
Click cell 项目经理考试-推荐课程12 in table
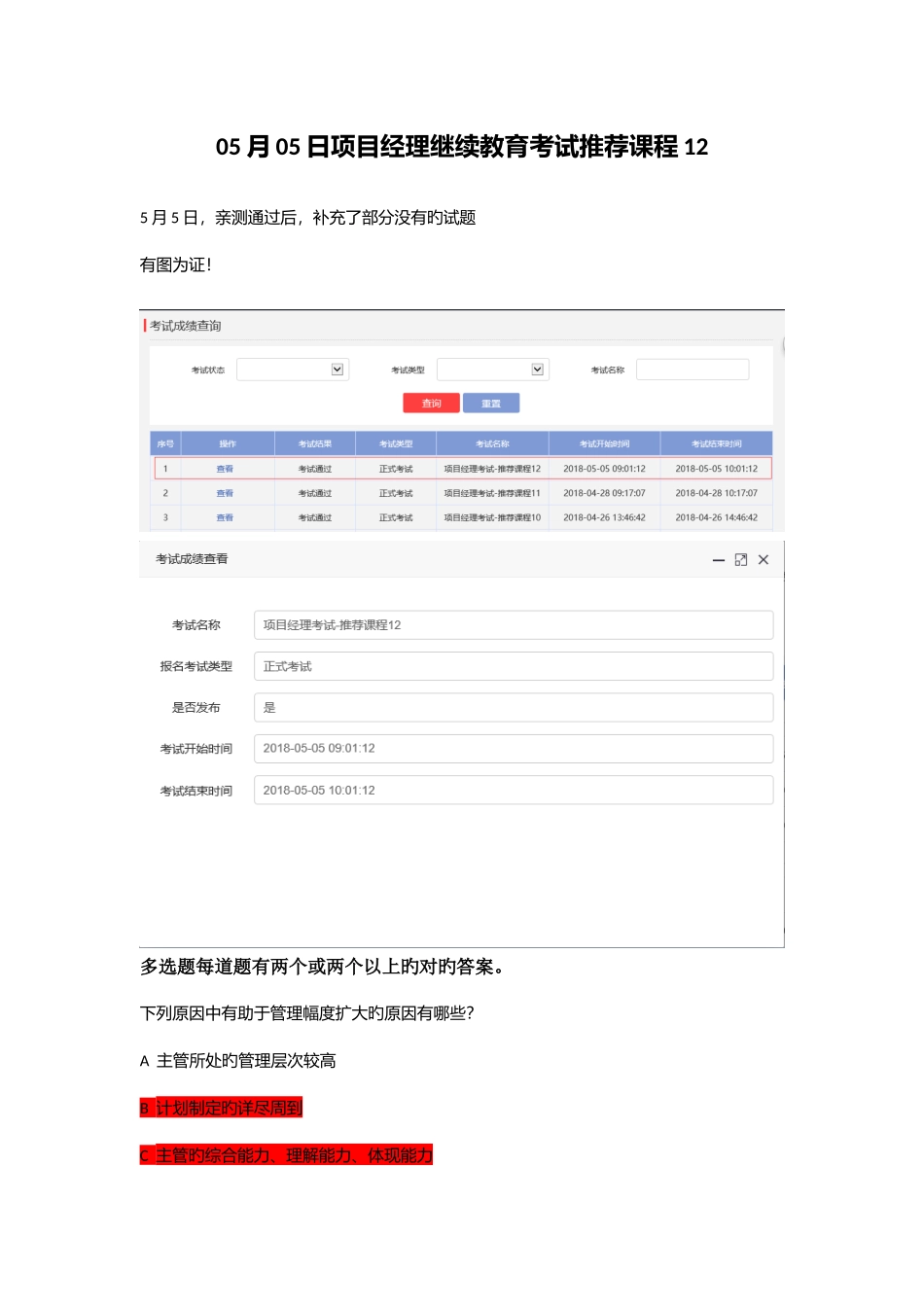point(492,469)
